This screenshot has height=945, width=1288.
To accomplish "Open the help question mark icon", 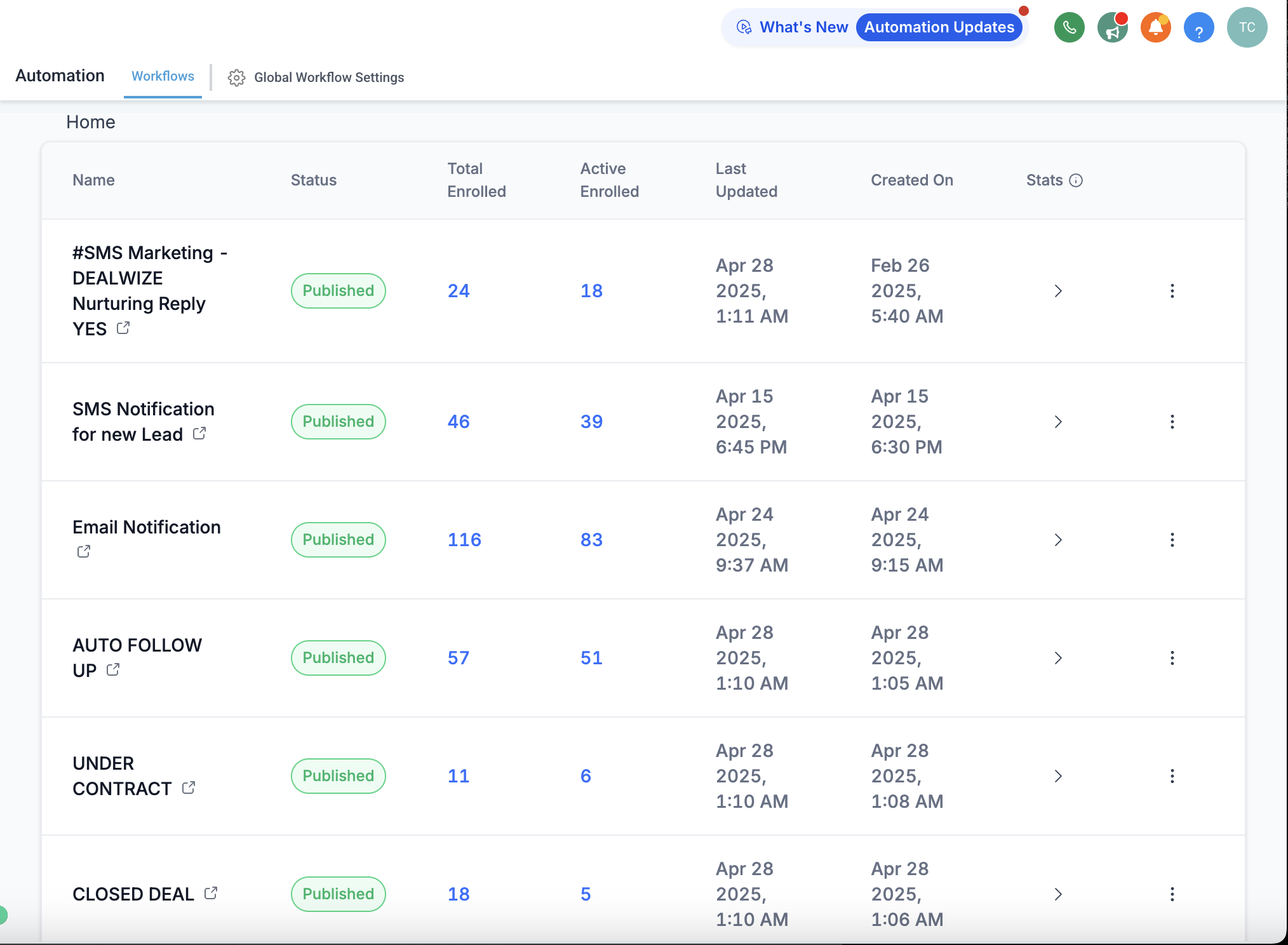I will coord(1198,27).
